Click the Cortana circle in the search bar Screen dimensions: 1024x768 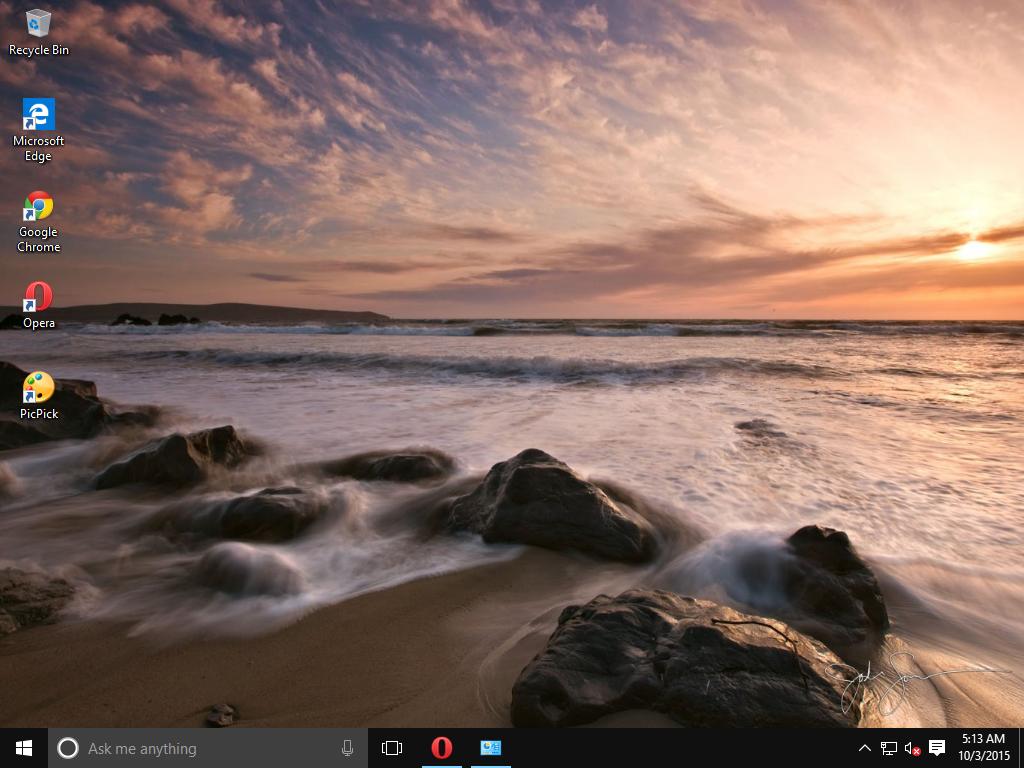(x=67, y=748)
